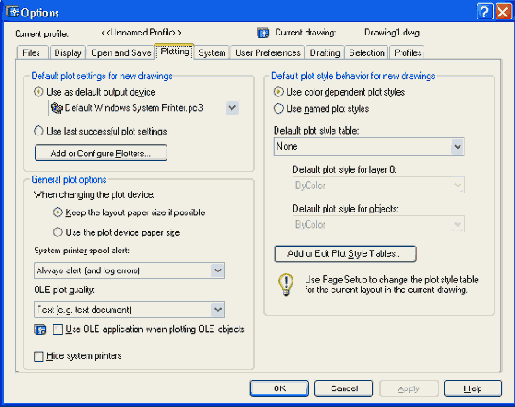515x407 pixels.
Task: Switch to the Display tab
Action: 68,53
